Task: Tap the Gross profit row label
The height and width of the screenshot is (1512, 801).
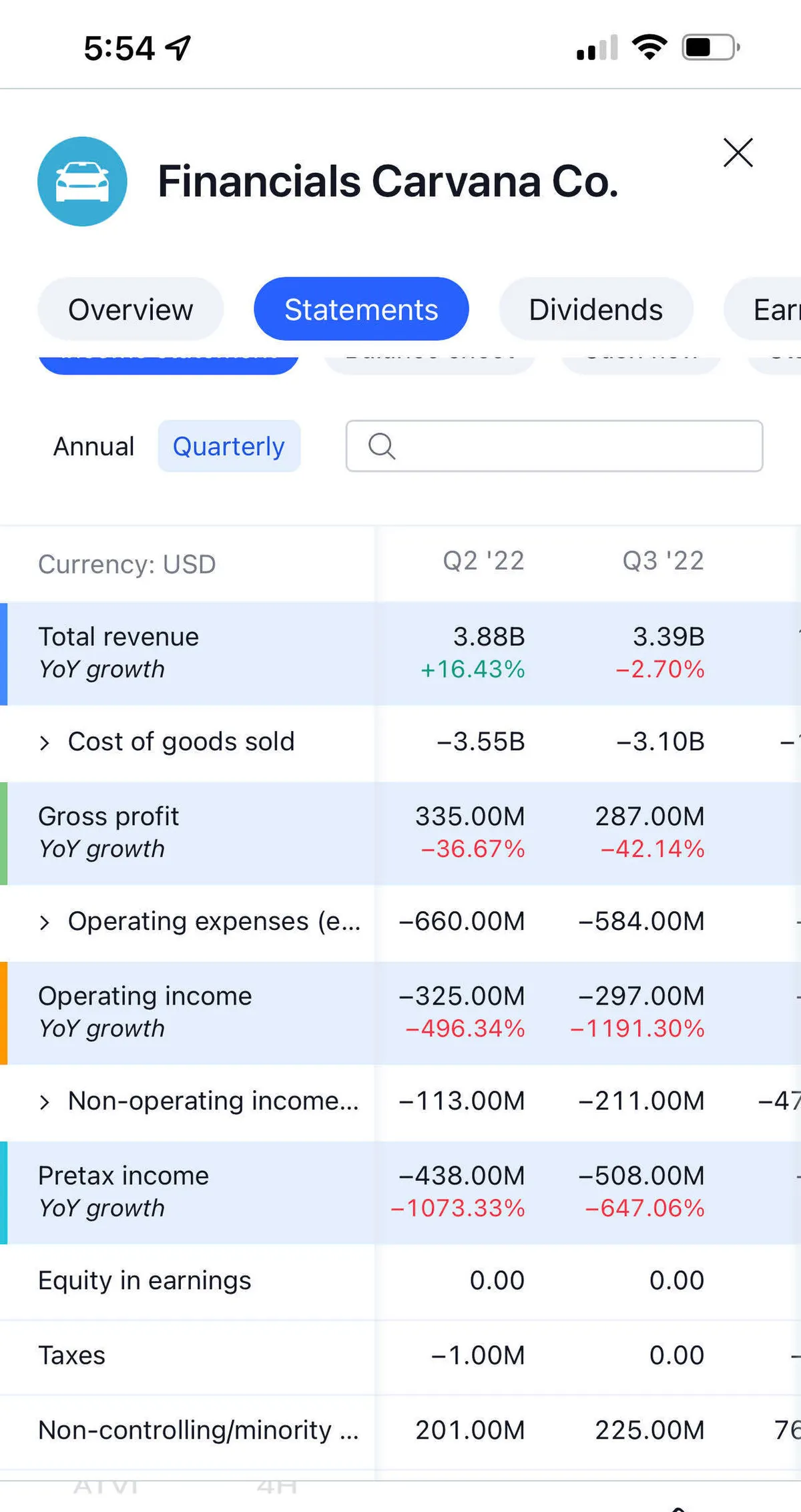Action: point(108,816)
